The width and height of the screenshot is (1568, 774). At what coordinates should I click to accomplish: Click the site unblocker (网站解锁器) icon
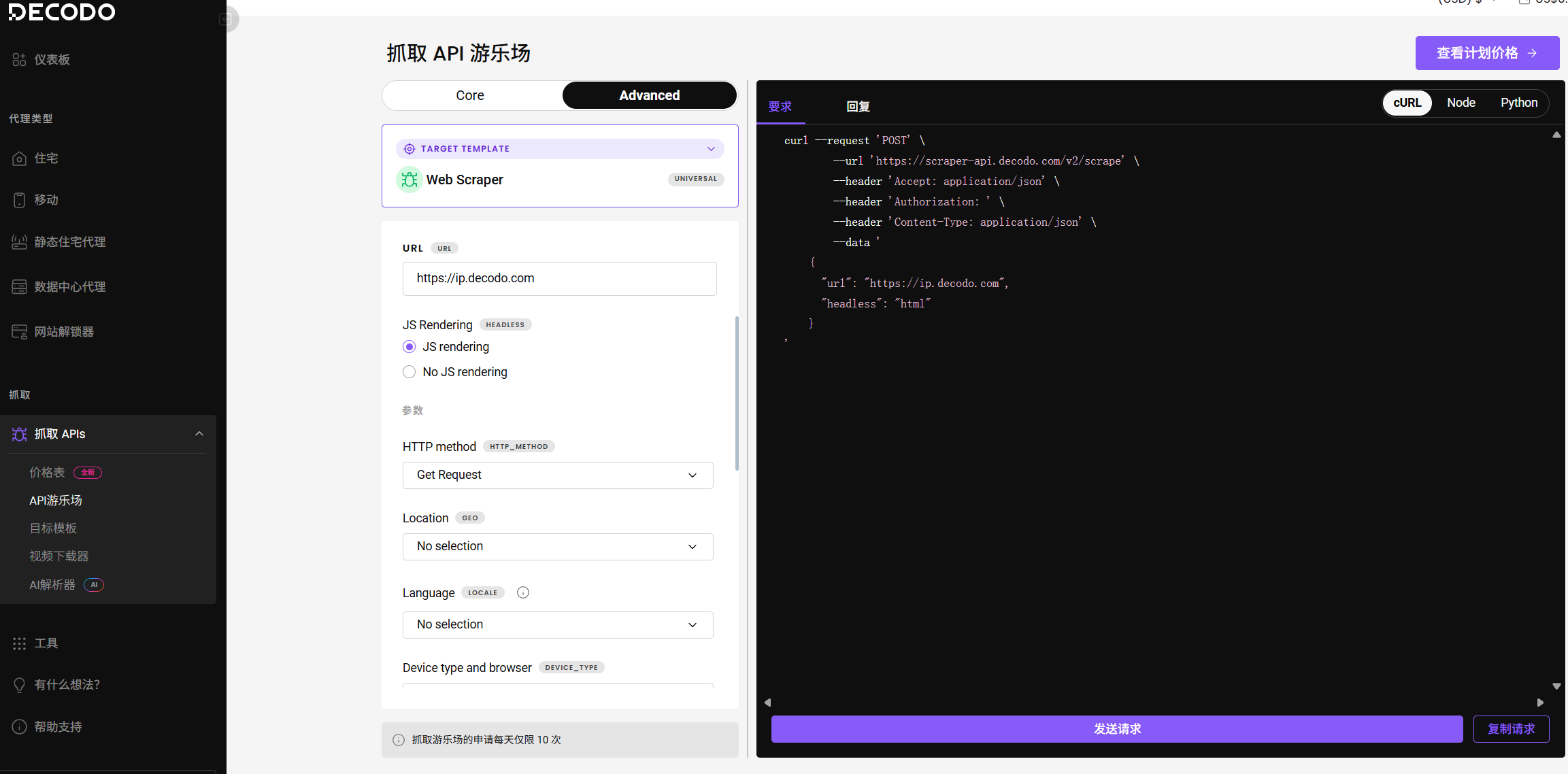[19, 332]
